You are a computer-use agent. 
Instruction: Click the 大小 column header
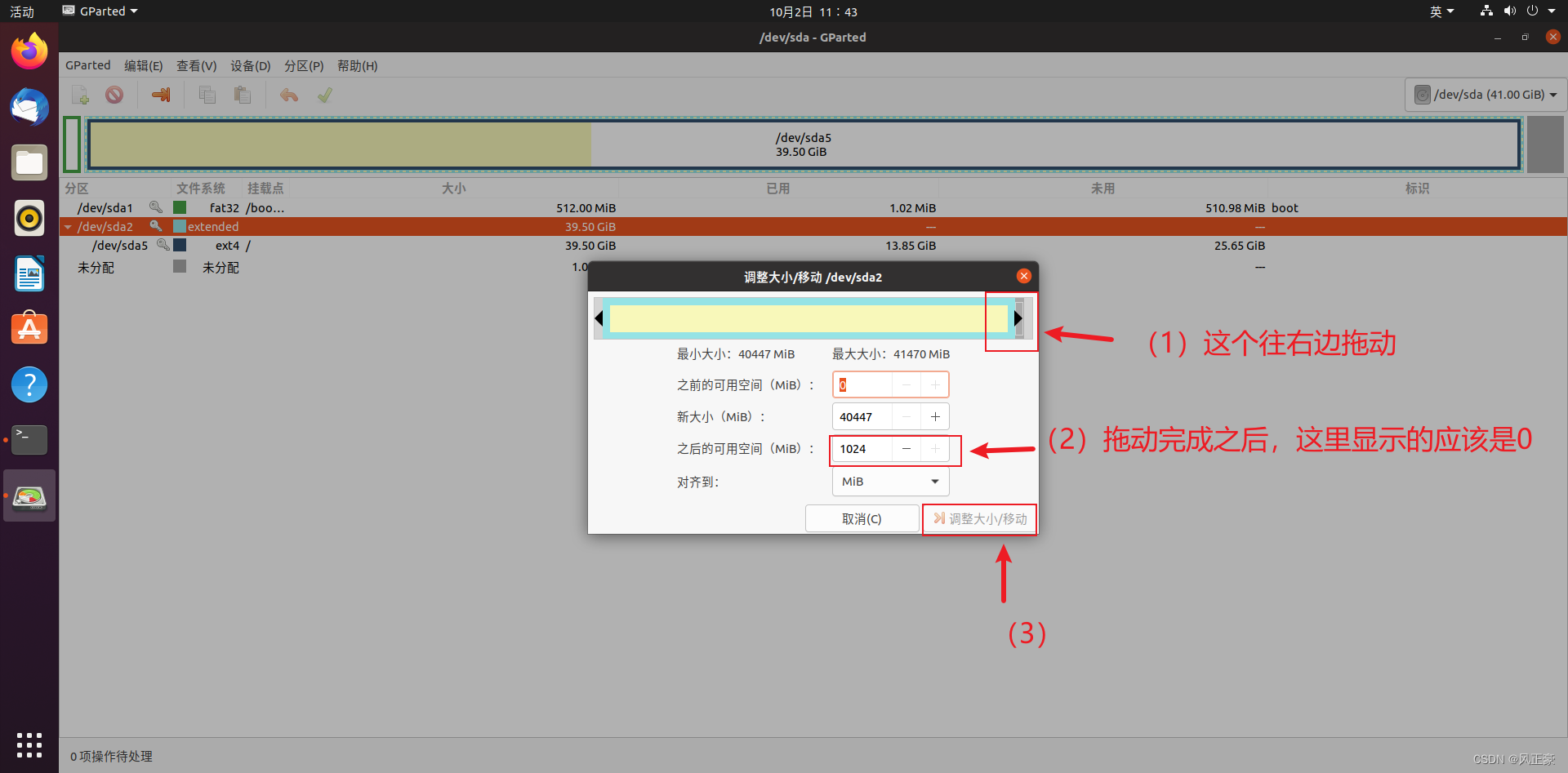453,188
